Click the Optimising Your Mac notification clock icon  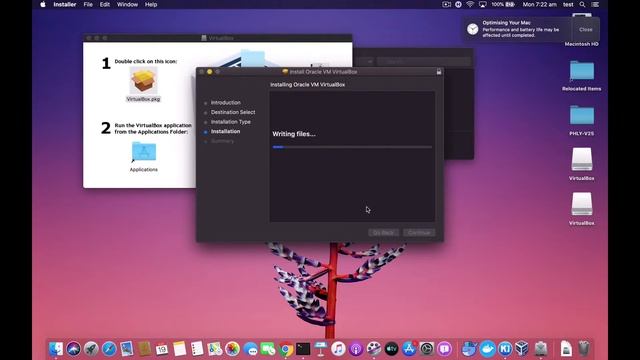click(x=473, y=29)
